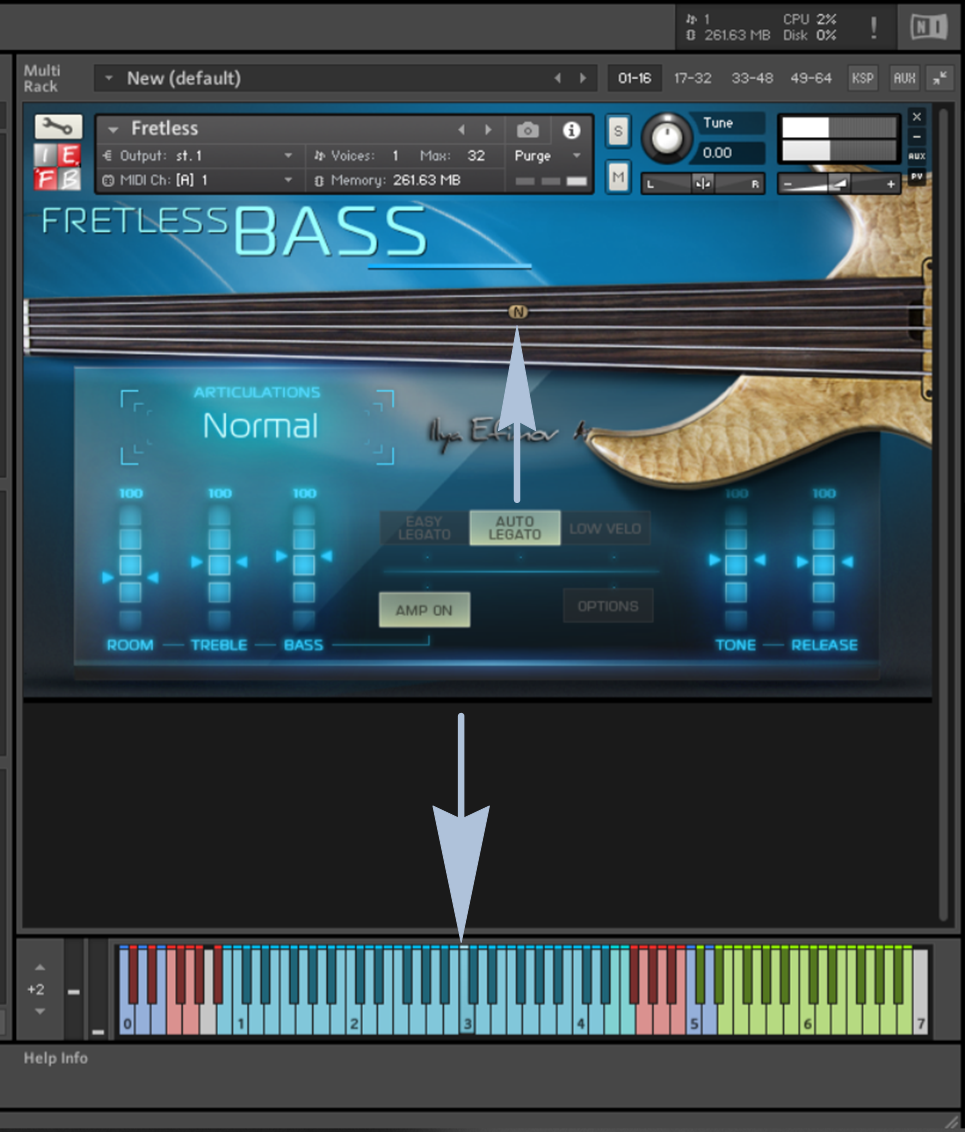Click the CPU 2% readout
The height and width of the screenshot is (1133, 965).
coord(810,20)
